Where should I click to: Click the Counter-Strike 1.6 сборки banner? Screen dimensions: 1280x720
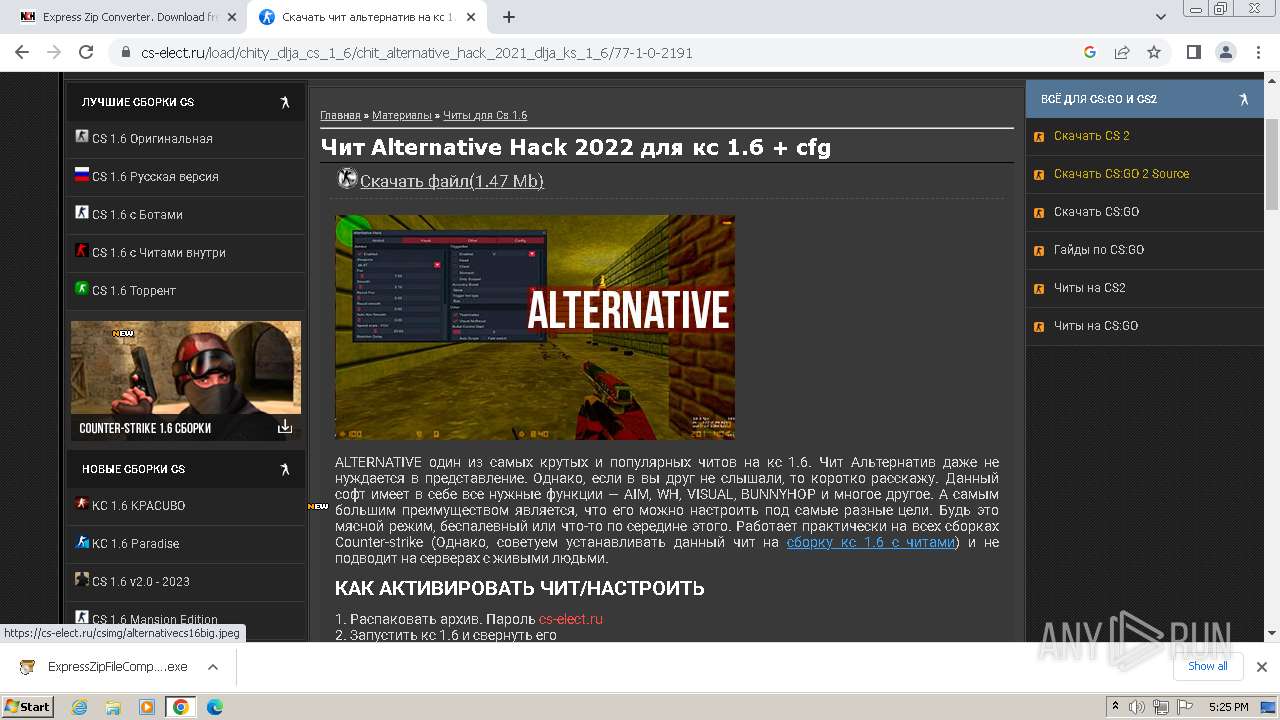(x=186, y=381)
